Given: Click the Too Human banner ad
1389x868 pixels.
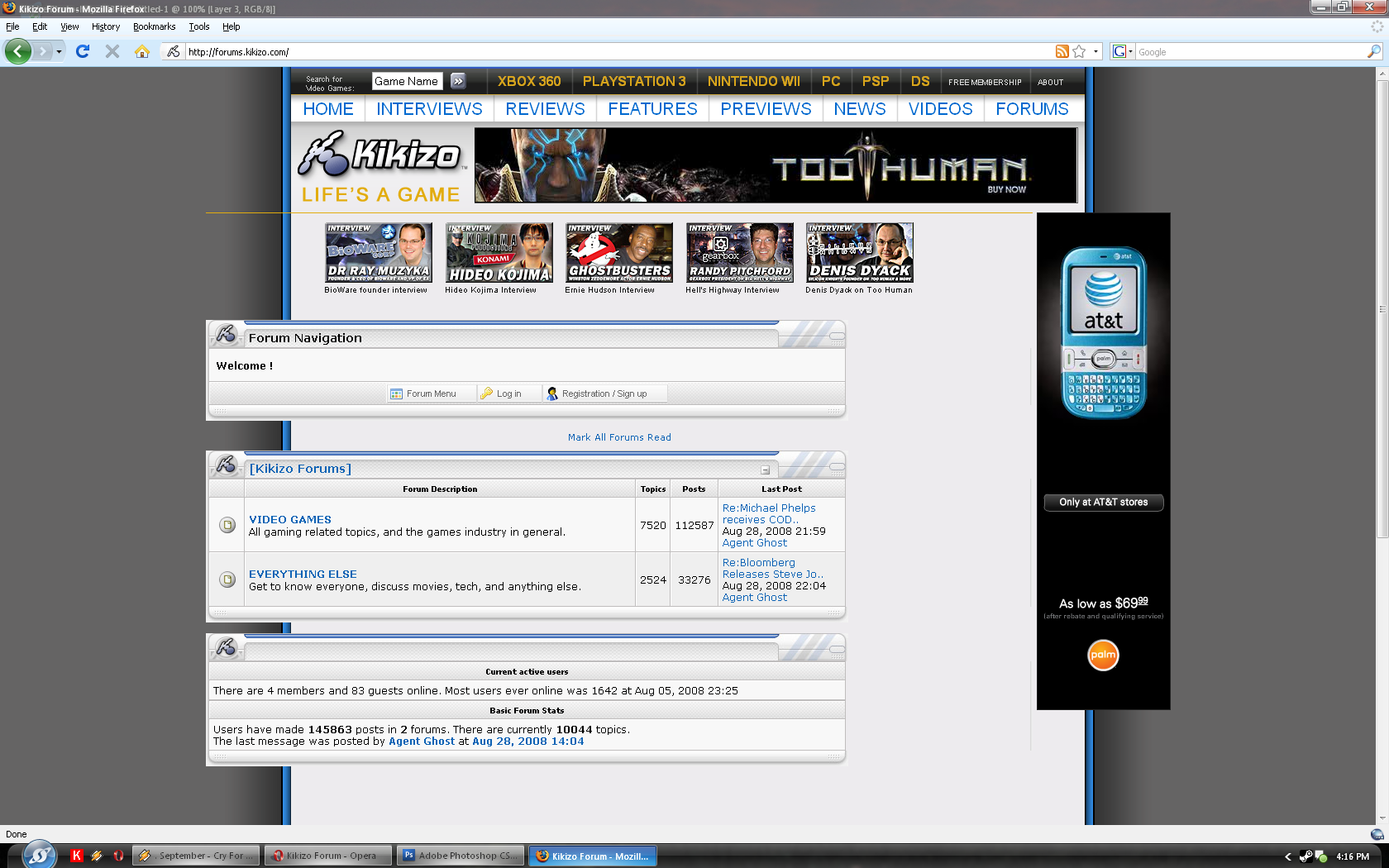Looking at the screenshot, I should (x=776, y=165).
